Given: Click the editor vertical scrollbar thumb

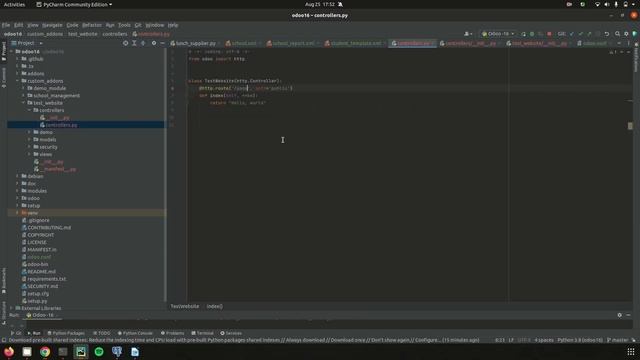Looking at the screenshot, I should pyautogui.click(x=630, y=126).
